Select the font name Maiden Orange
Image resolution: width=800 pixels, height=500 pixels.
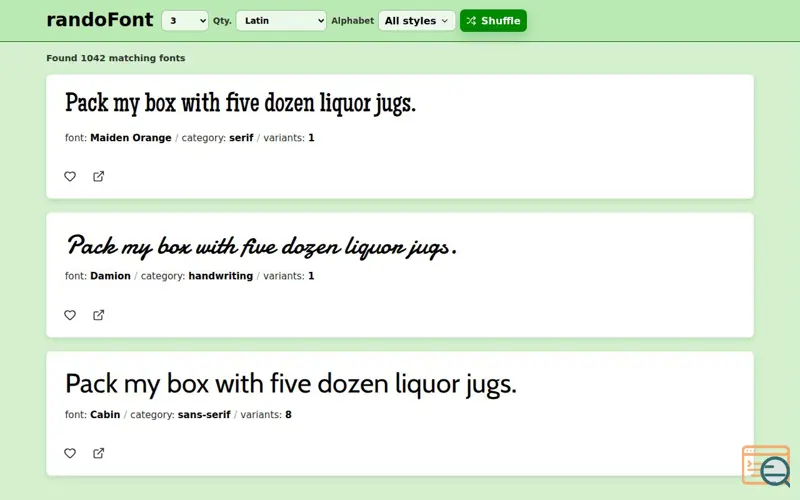coord(131,138)
